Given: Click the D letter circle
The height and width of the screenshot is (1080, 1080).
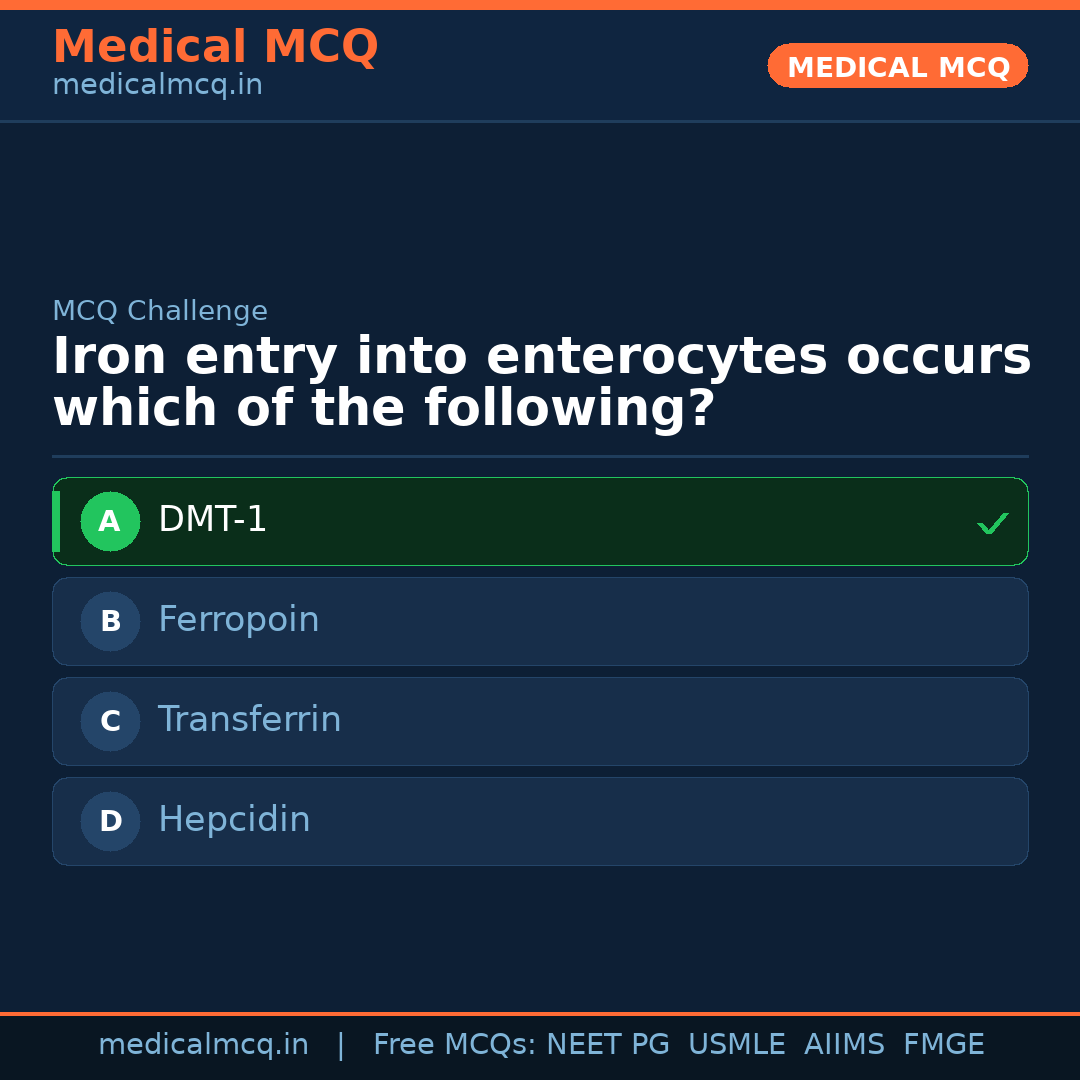Looking at the screenshot, I should click(110, 821).
